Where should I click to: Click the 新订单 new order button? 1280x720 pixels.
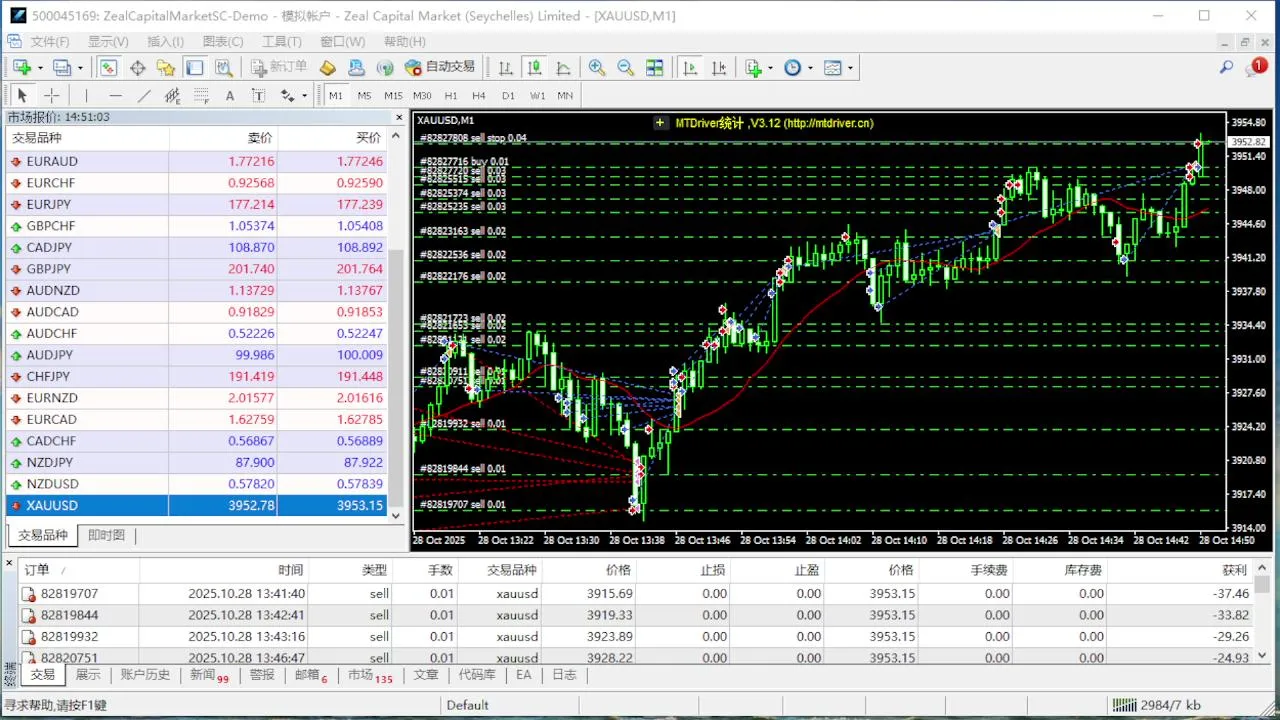(279, 67)
